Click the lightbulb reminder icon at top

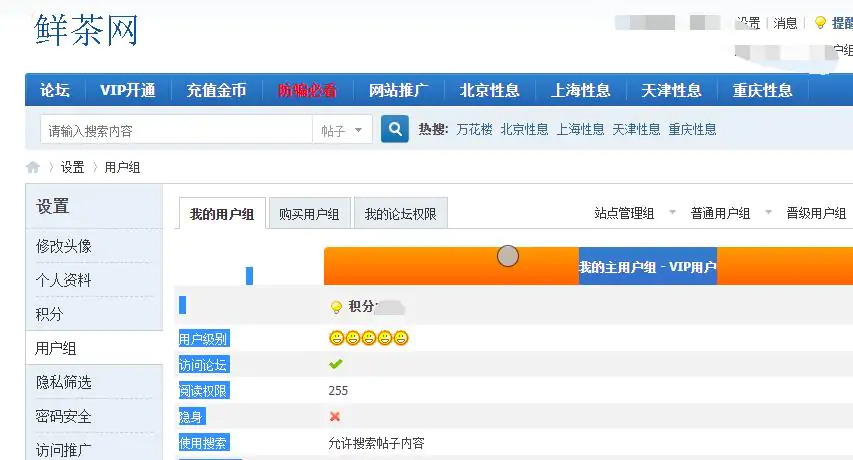[820, 23]
